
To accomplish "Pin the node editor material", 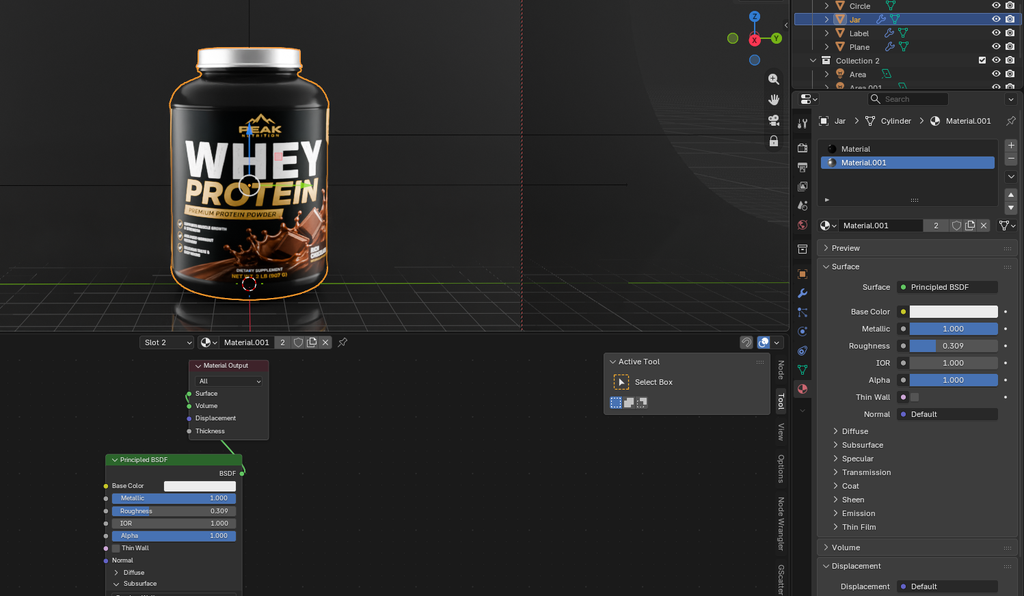I will coord(342,342).
